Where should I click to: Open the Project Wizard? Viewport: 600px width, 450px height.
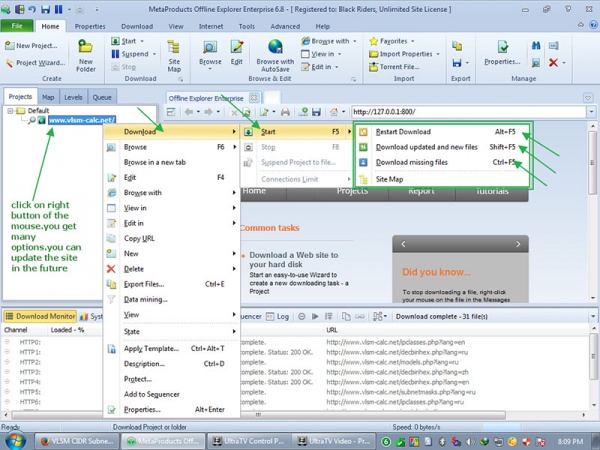pos(36,62)
